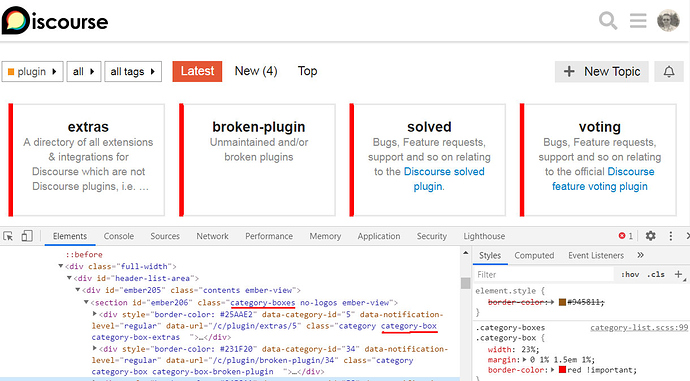Toggle the :hov element state button

[630, 275]
